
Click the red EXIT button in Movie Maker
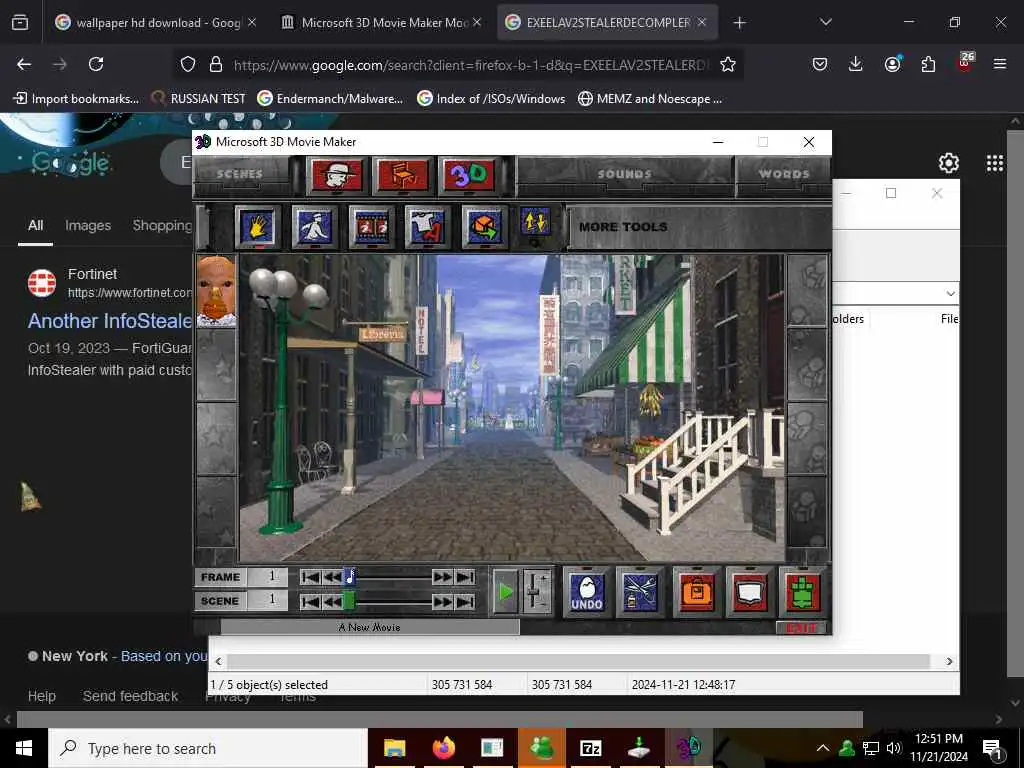click(801, 628)
